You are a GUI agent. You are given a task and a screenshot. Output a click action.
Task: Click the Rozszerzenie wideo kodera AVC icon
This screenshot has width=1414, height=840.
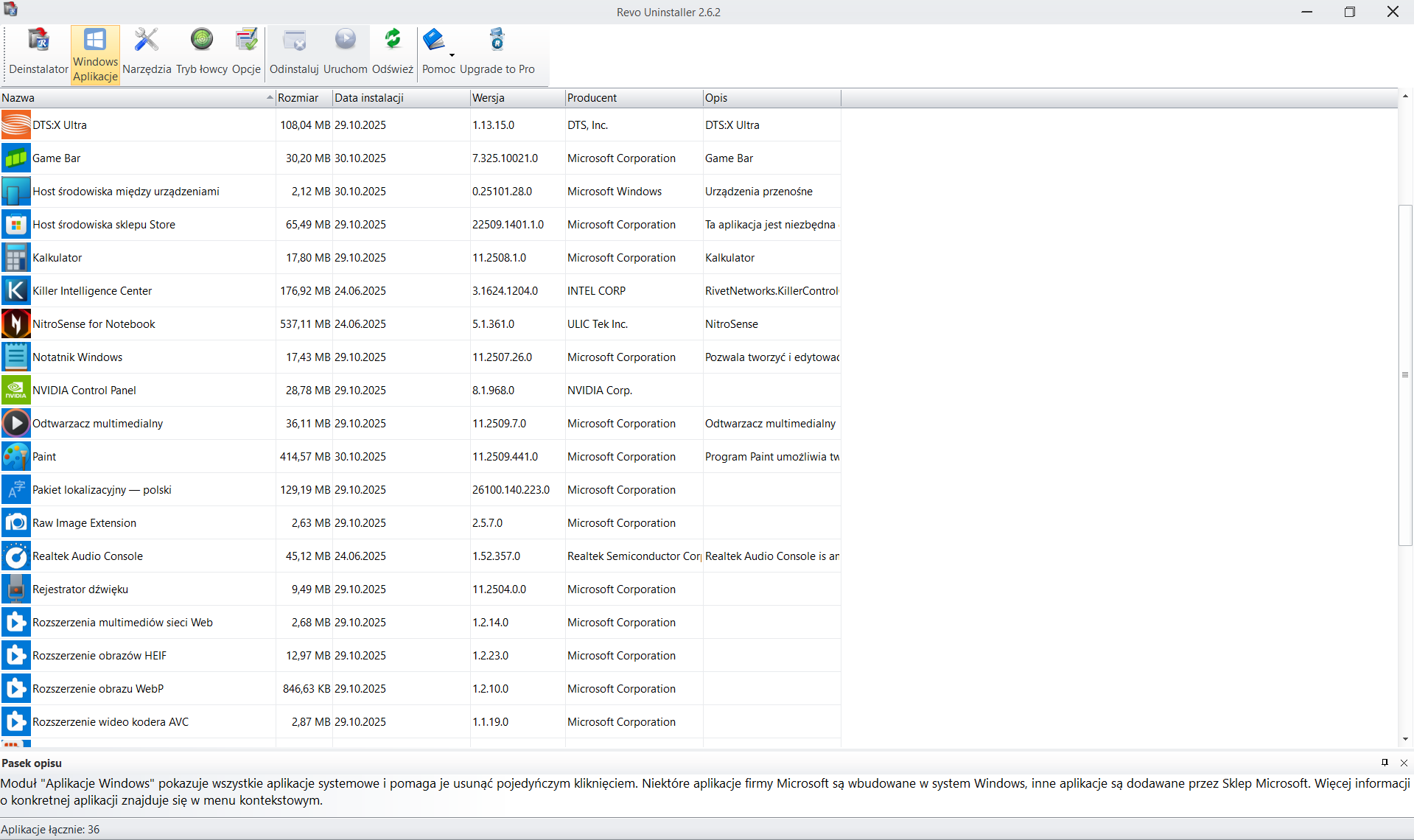(15, 722)
